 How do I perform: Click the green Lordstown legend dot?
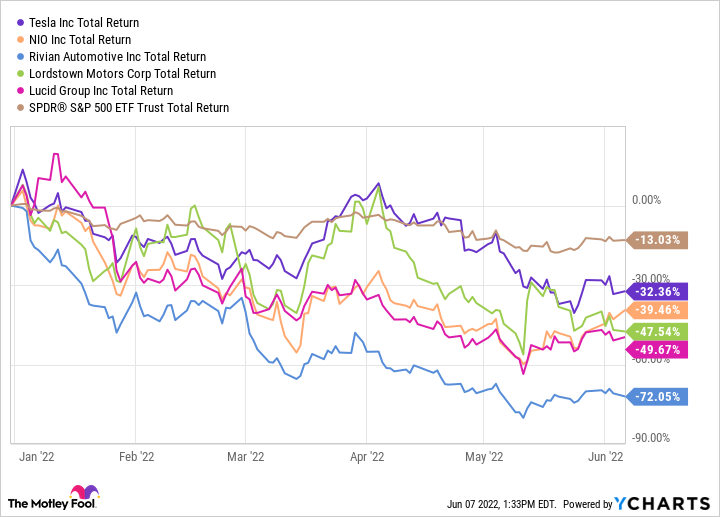tap(20, 73)
